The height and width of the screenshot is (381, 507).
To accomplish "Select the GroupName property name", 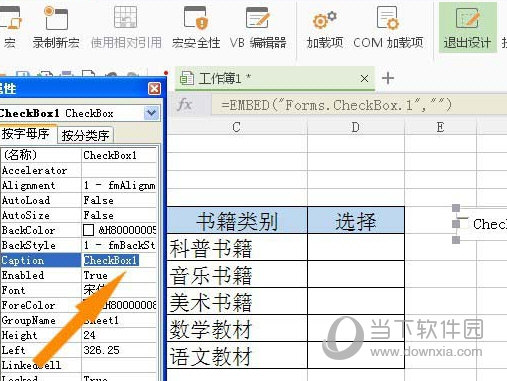I will pos(41,320).
